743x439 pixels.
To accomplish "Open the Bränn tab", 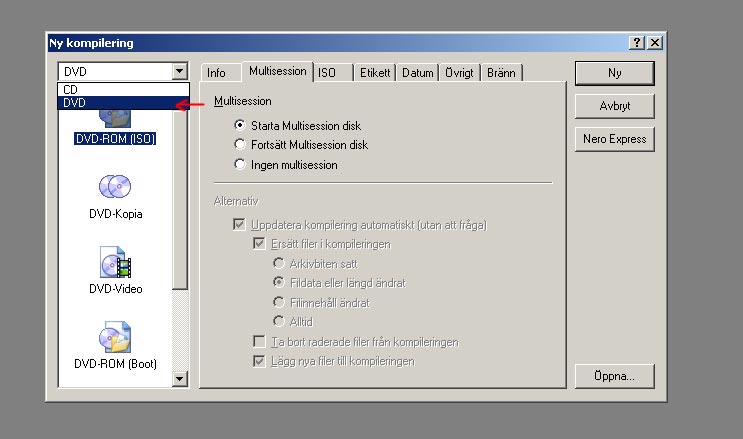I will (501, 73).
